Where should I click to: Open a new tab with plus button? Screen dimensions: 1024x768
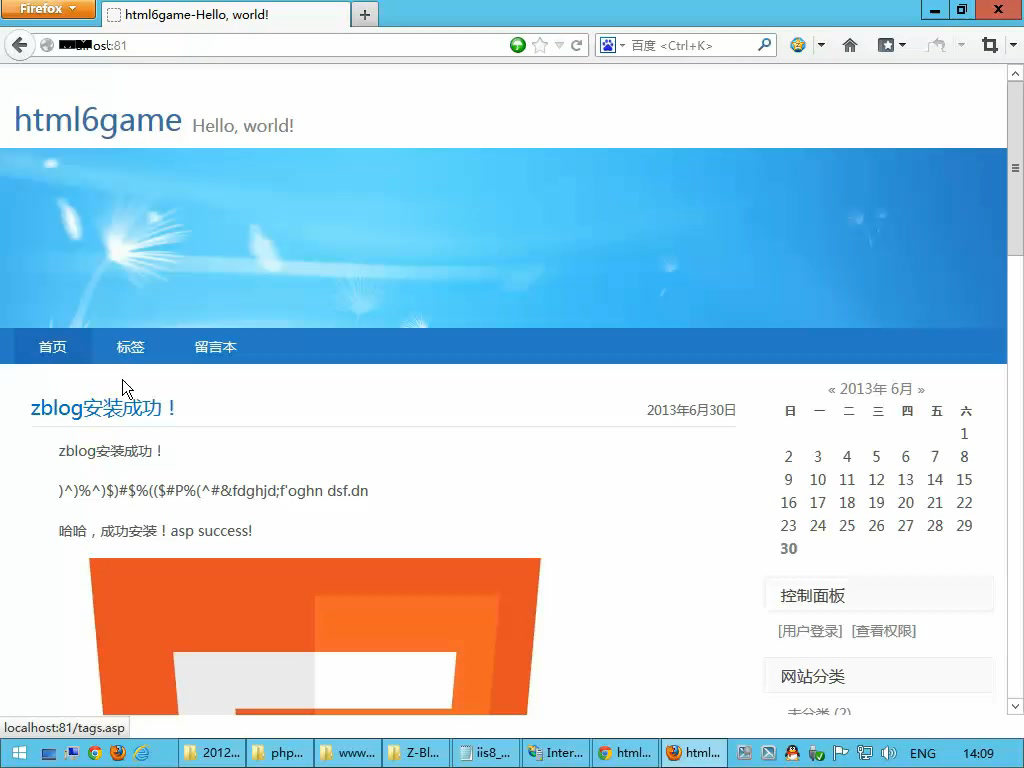(x=365, y=14)
